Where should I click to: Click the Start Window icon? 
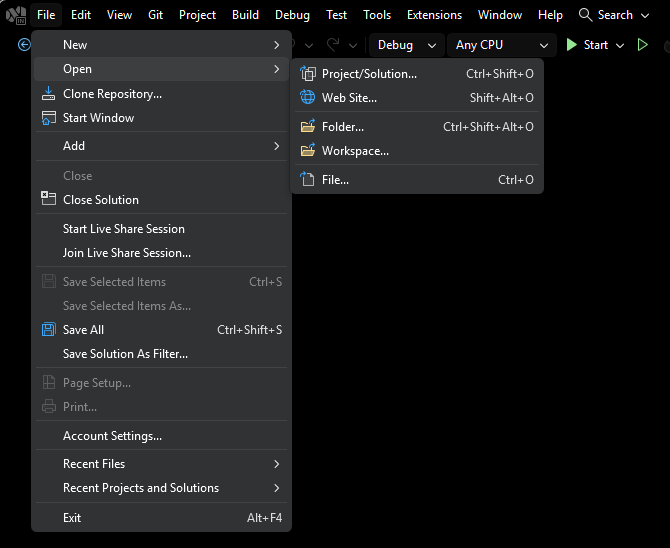pyautogui.click(x=48, y=118)
